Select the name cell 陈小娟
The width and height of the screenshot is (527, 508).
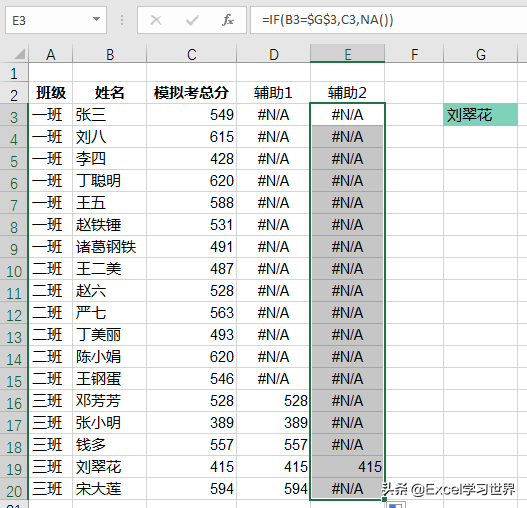tap(110, 357)
